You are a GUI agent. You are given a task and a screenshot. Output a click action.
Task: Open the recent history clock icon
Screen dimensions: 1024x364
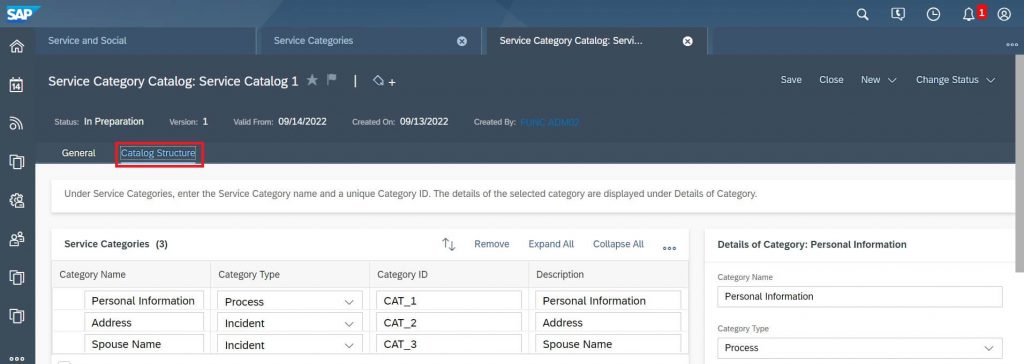[934, 14]
